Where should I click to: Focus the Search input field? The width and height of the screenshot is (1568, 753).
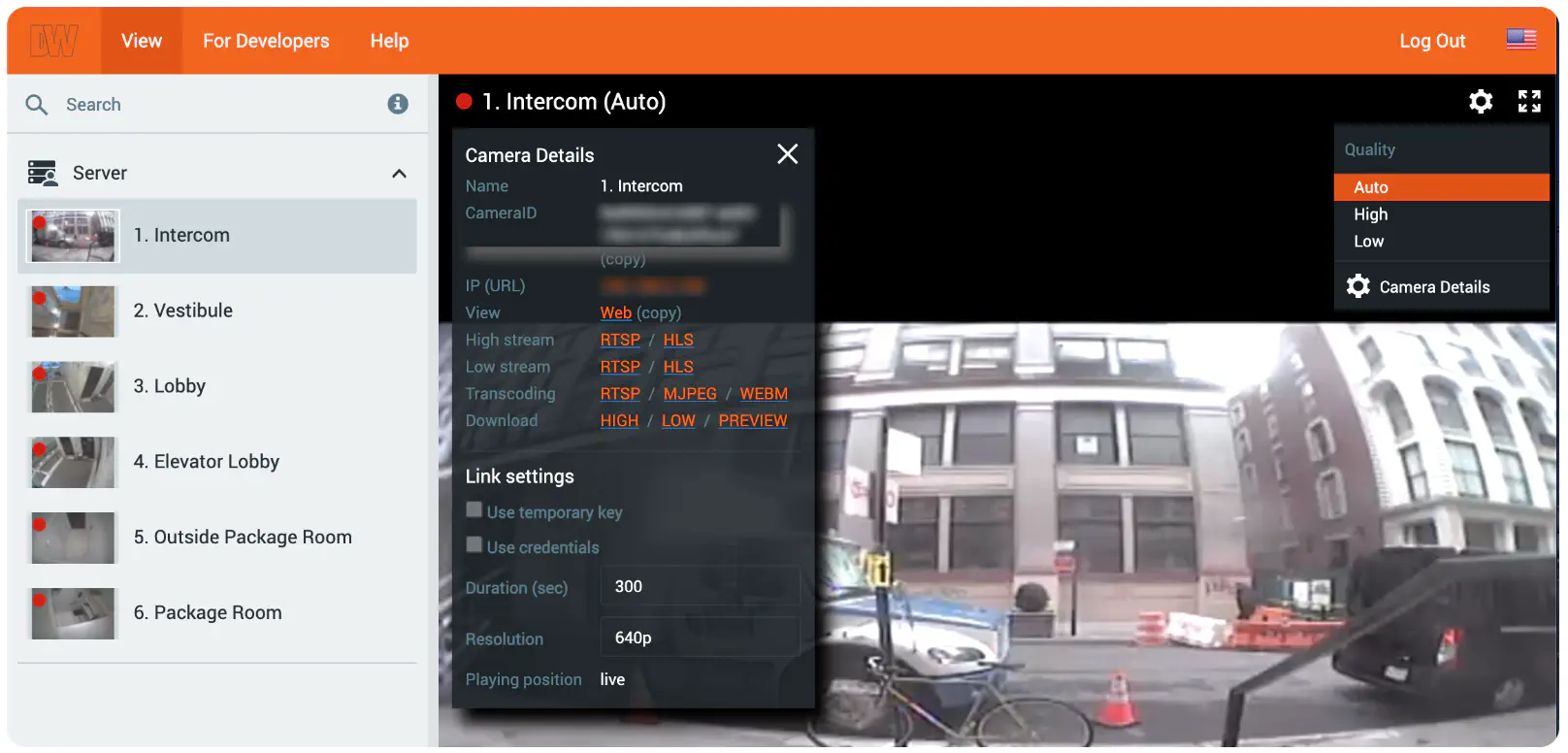(218, 105)
